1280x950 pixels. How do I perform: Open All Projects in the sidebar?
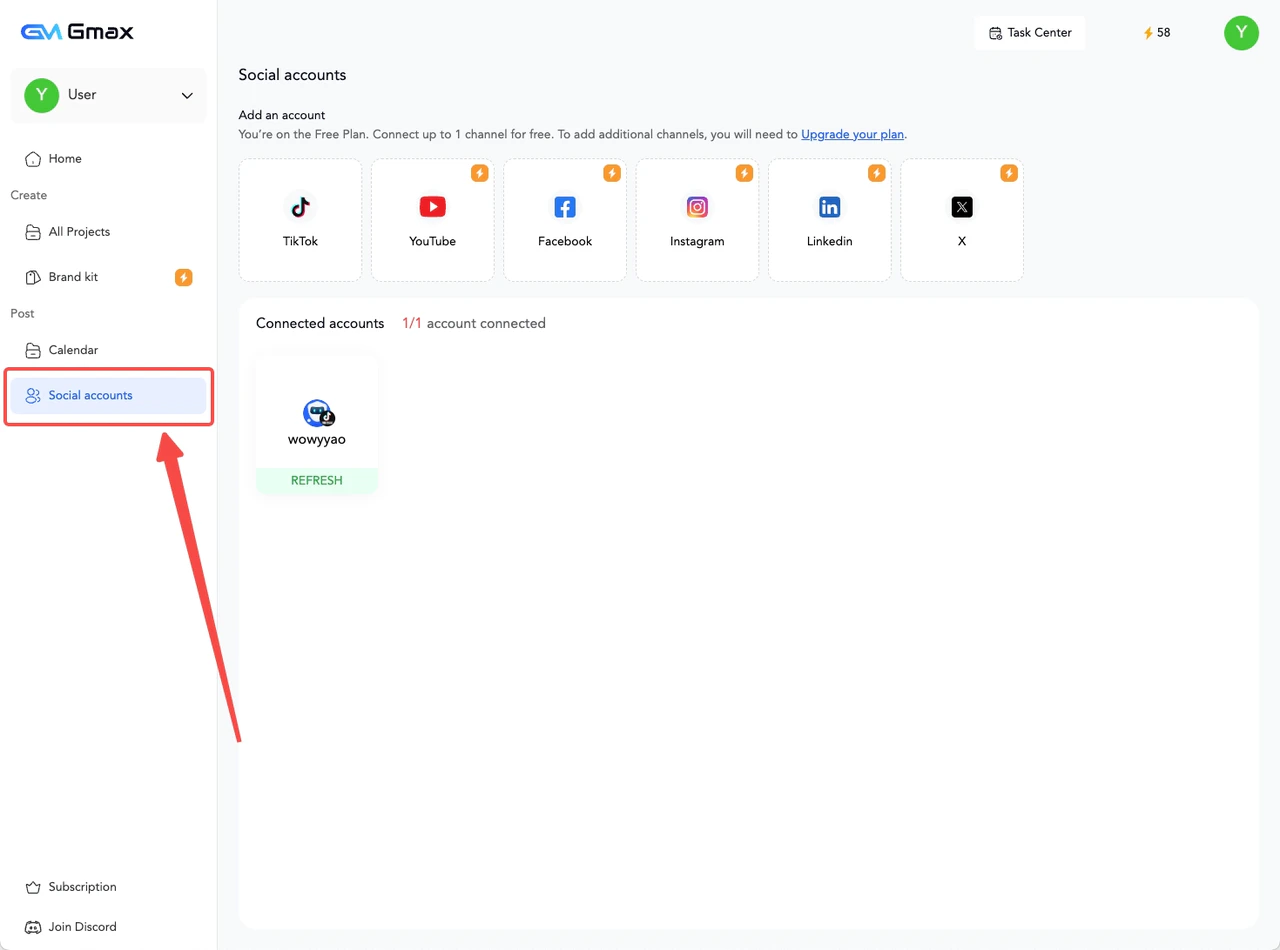pos(108,232)
